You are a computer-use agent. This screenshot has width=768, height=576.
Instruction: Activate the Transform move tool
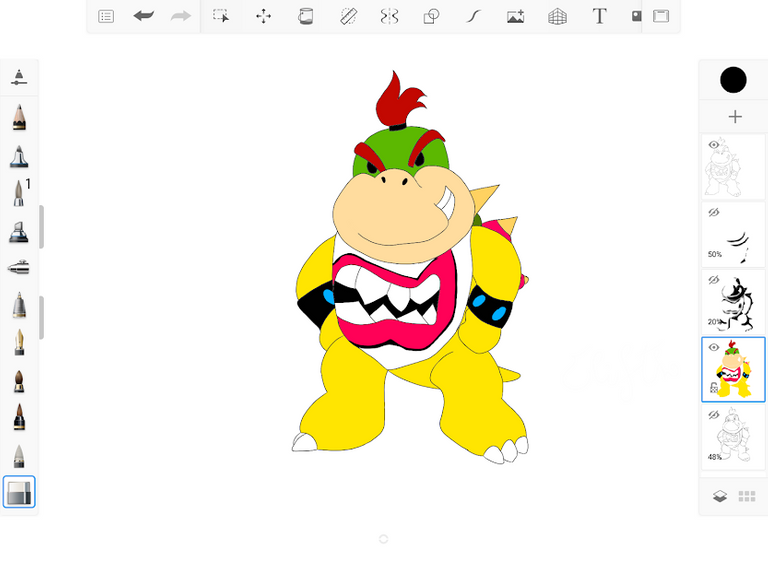[x=264, y=16]
